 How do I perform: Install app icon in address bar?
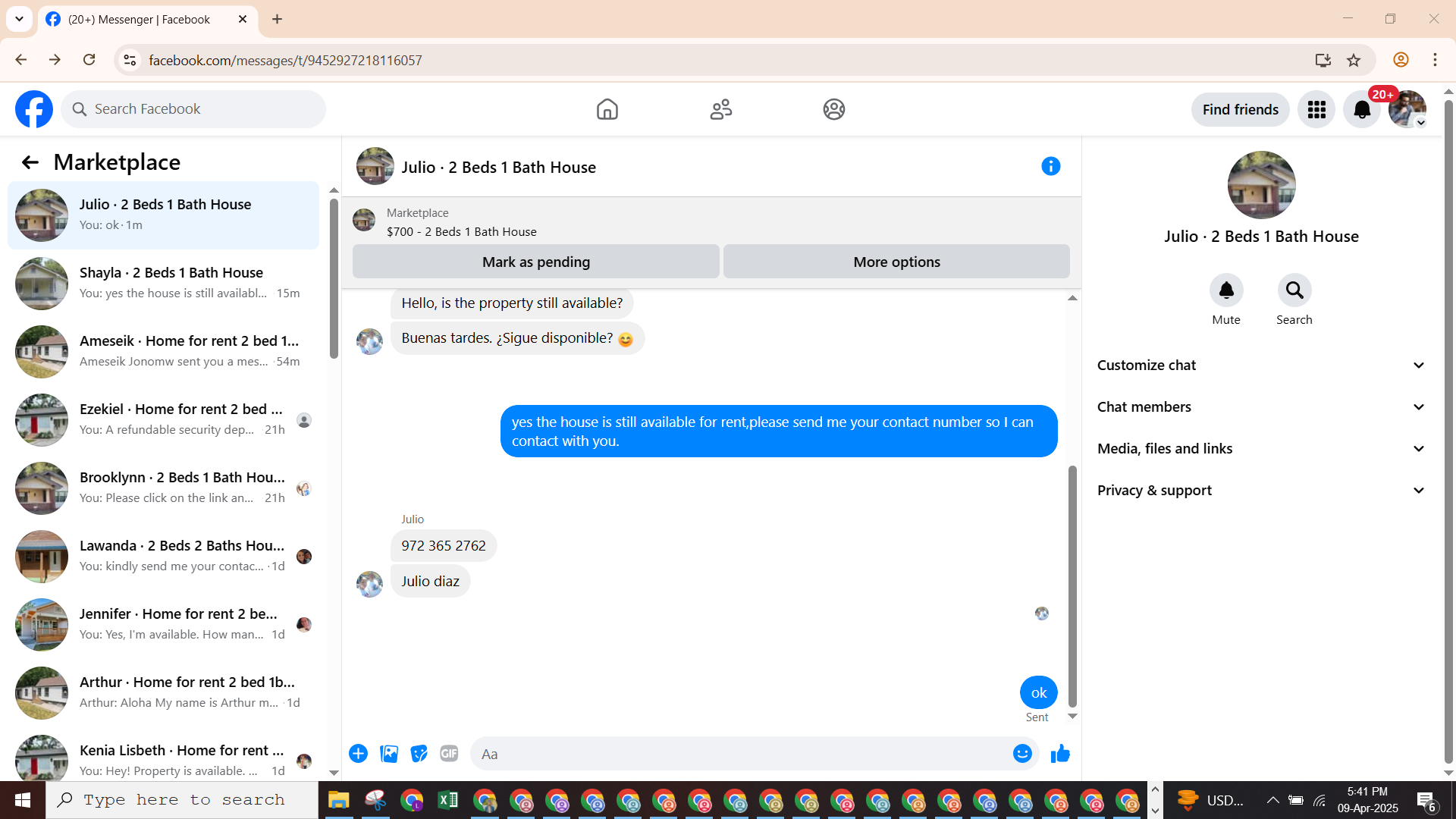pyautogui.click(x=1323, y=60)
